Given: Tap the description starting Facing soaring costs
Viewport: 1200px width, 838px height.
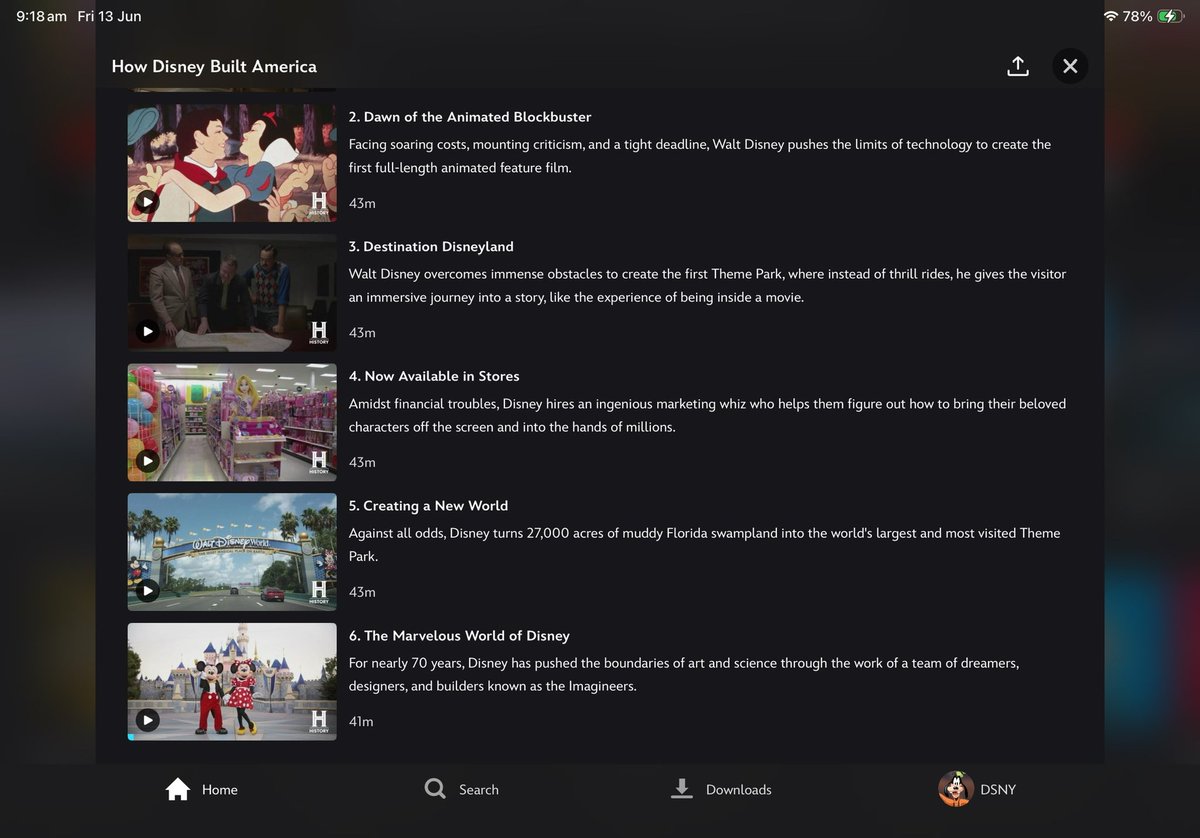Looking at the screenshot, I should point(700,156).
